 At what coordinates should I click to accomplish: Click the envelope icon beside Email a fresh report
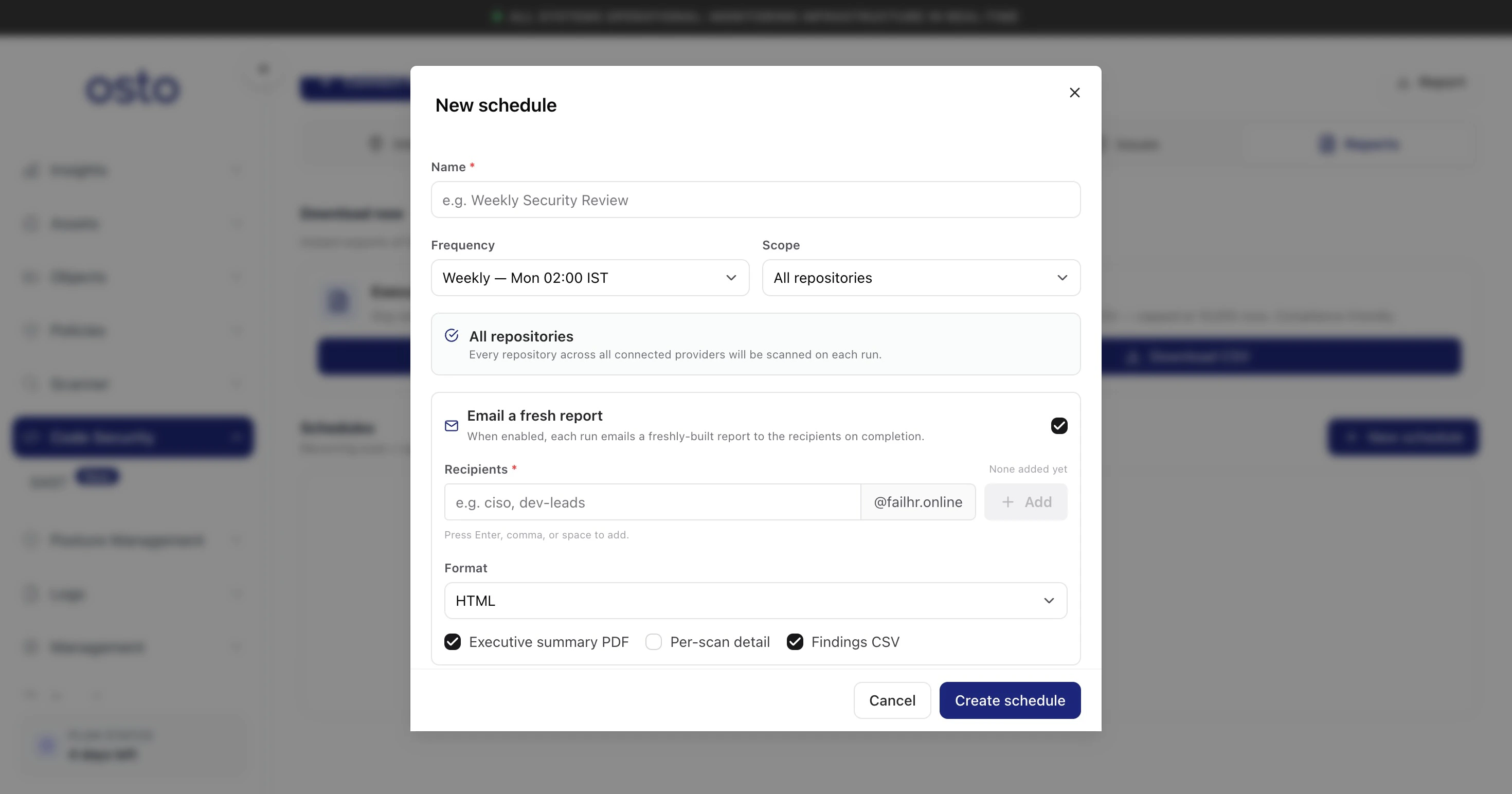(452, 425)
